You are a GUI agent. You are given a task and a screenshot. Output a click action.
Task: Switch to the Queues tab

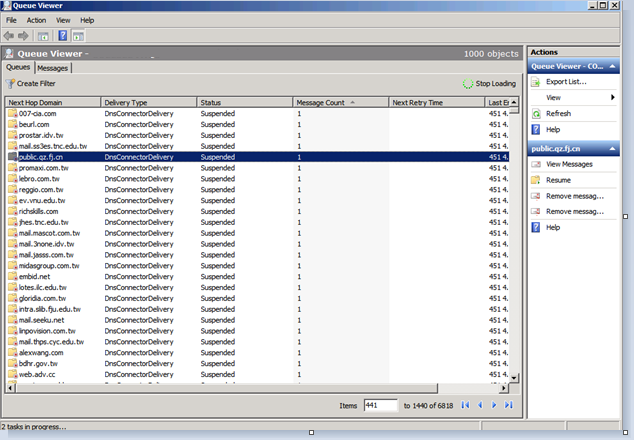pos(18,67)
